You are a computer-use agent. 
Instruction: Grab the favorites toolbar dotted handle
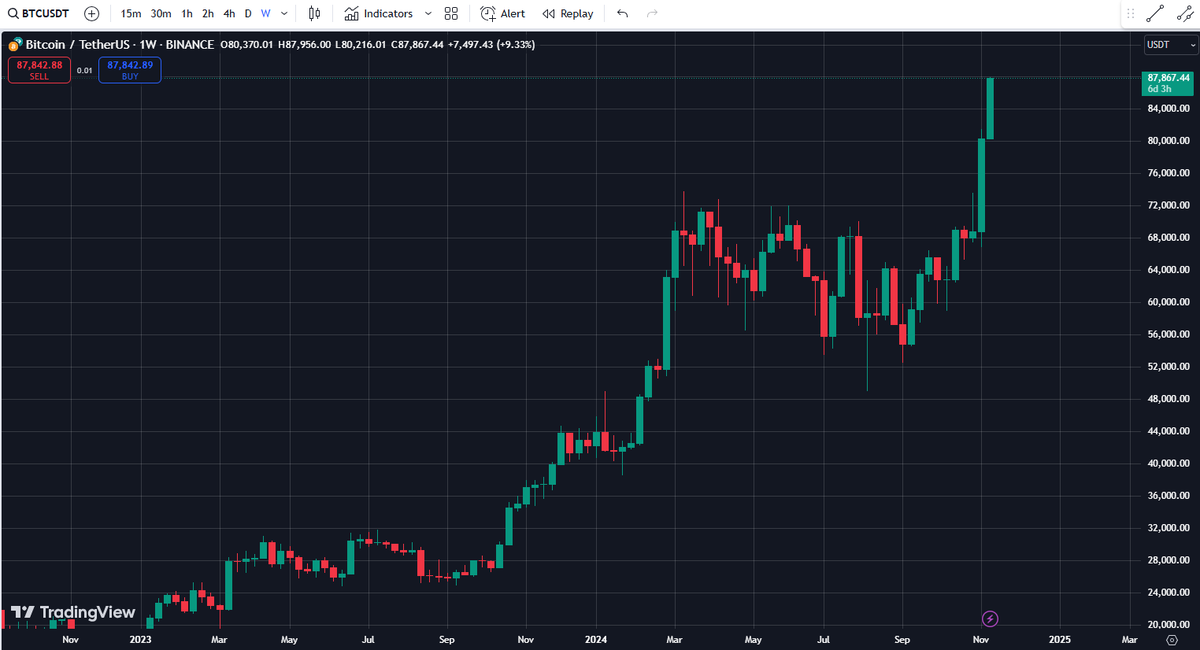click(x=1131, y=14)
